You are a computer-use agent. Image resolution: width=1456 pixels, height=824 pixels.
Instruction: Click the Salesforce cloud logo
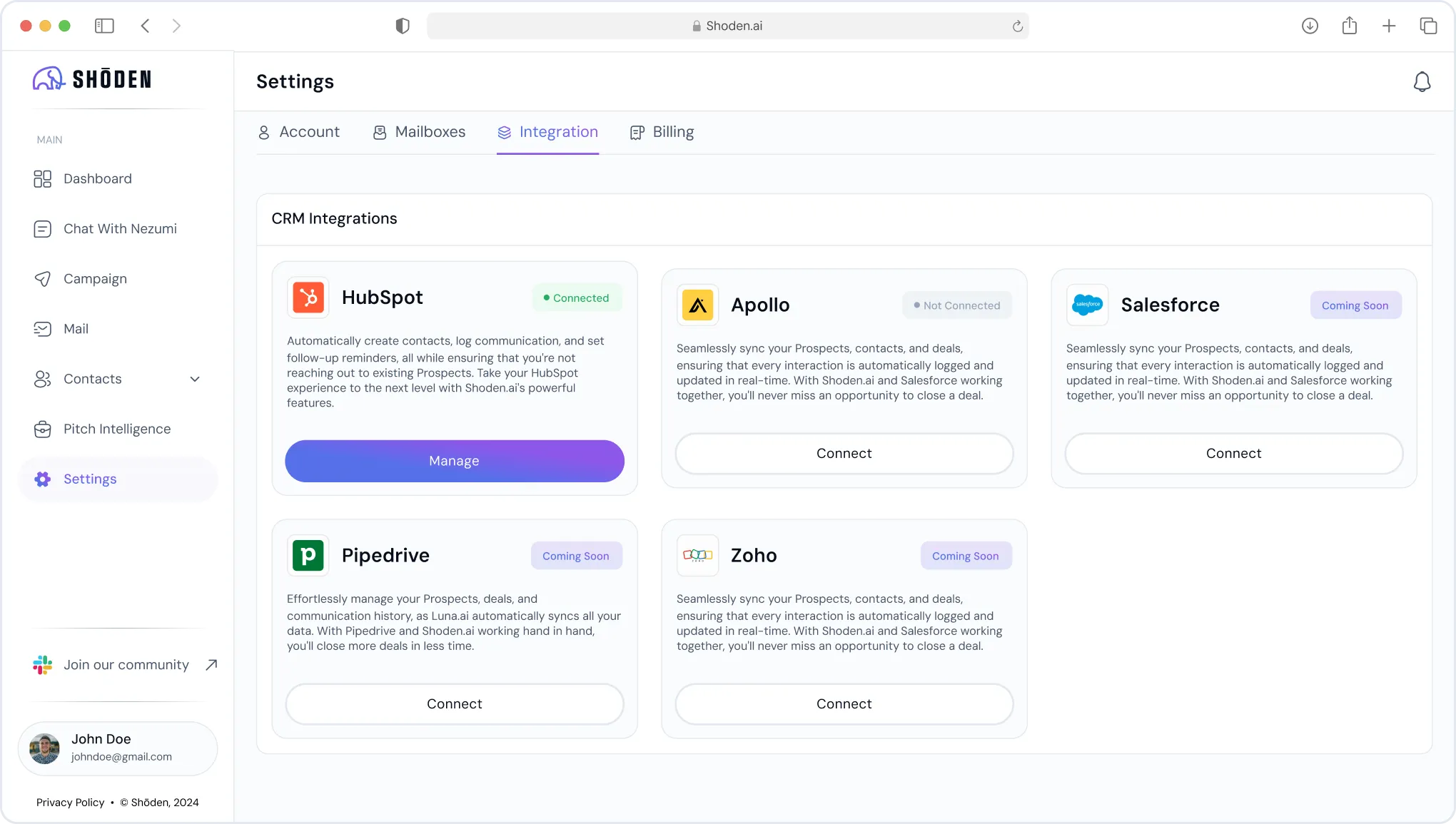(1088, 305)
